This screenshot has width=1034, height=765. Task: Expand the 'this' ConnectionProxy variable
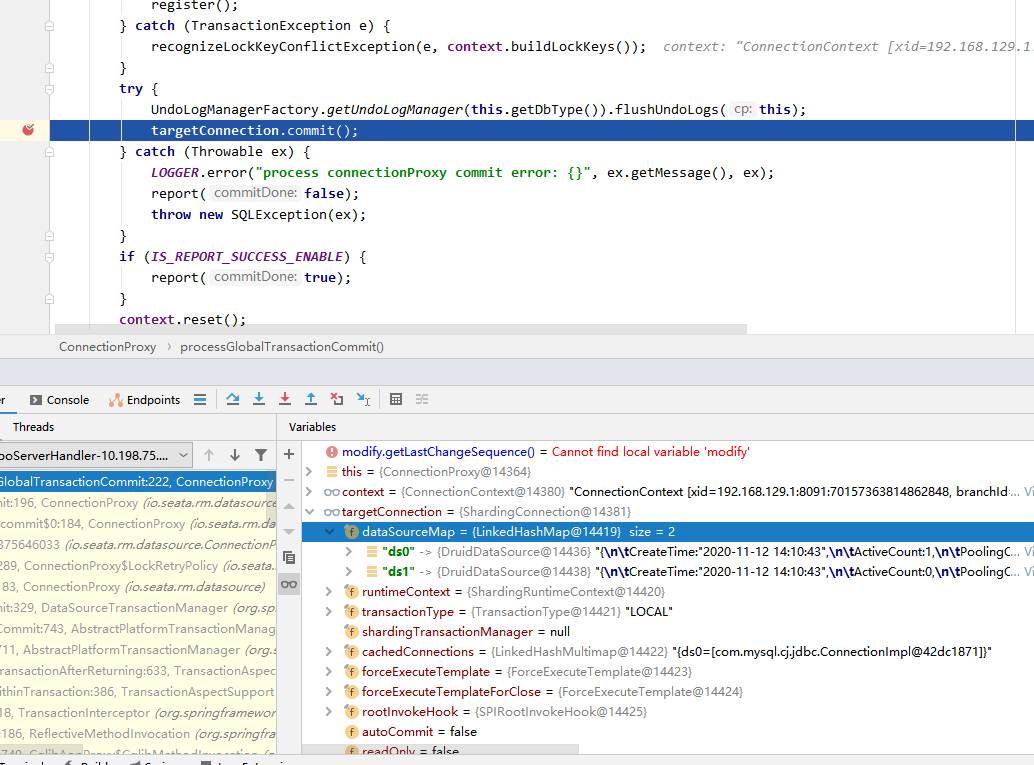coord(309,472)
